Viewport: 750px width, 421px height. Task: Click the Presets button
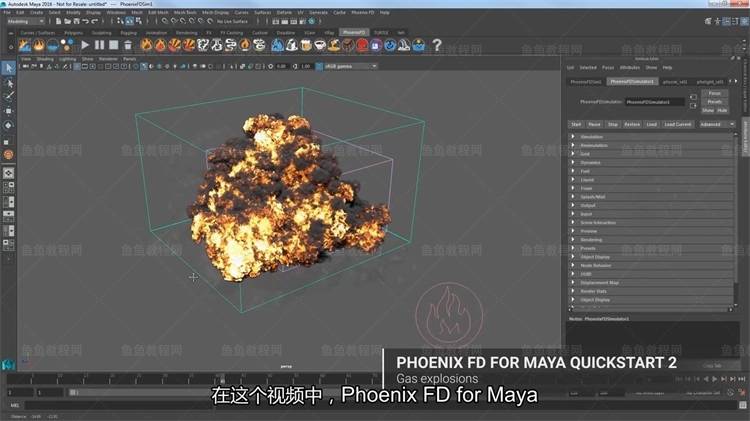pyautogui.click(x=715, y=102)
